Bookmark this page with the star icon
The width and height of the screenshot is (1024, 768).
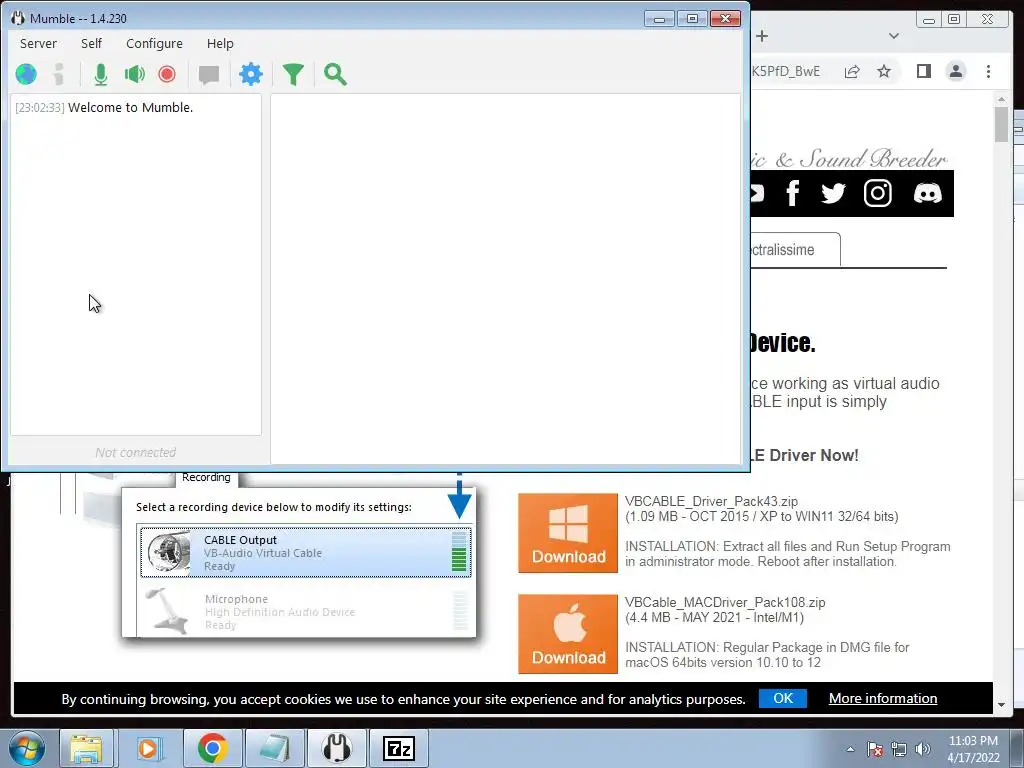pos(884,71)
